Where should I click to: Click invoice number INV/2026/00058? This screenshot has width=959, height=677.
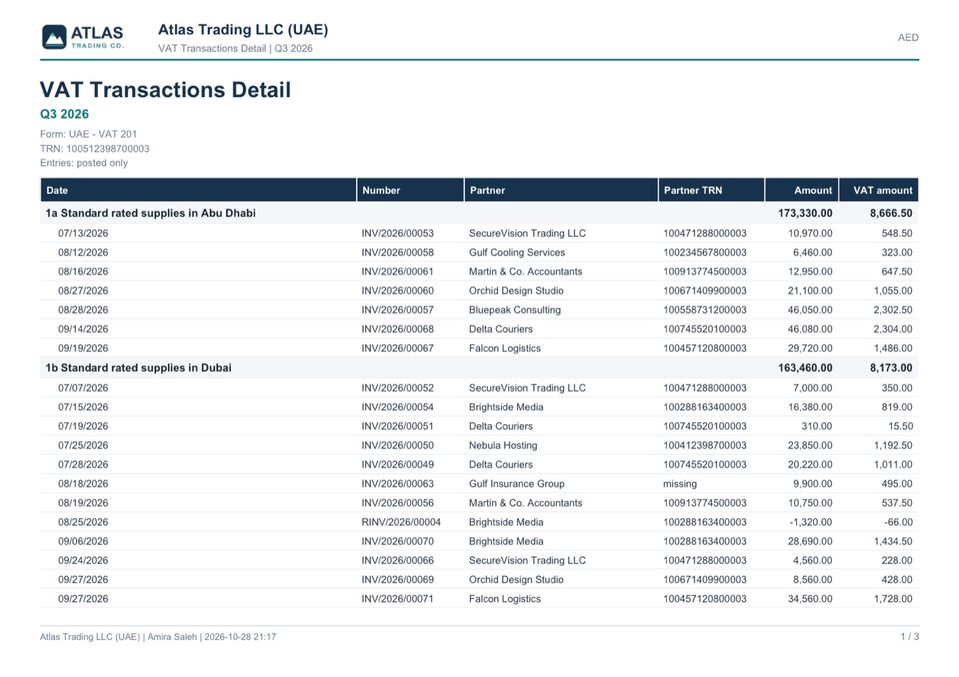point(398,253)
